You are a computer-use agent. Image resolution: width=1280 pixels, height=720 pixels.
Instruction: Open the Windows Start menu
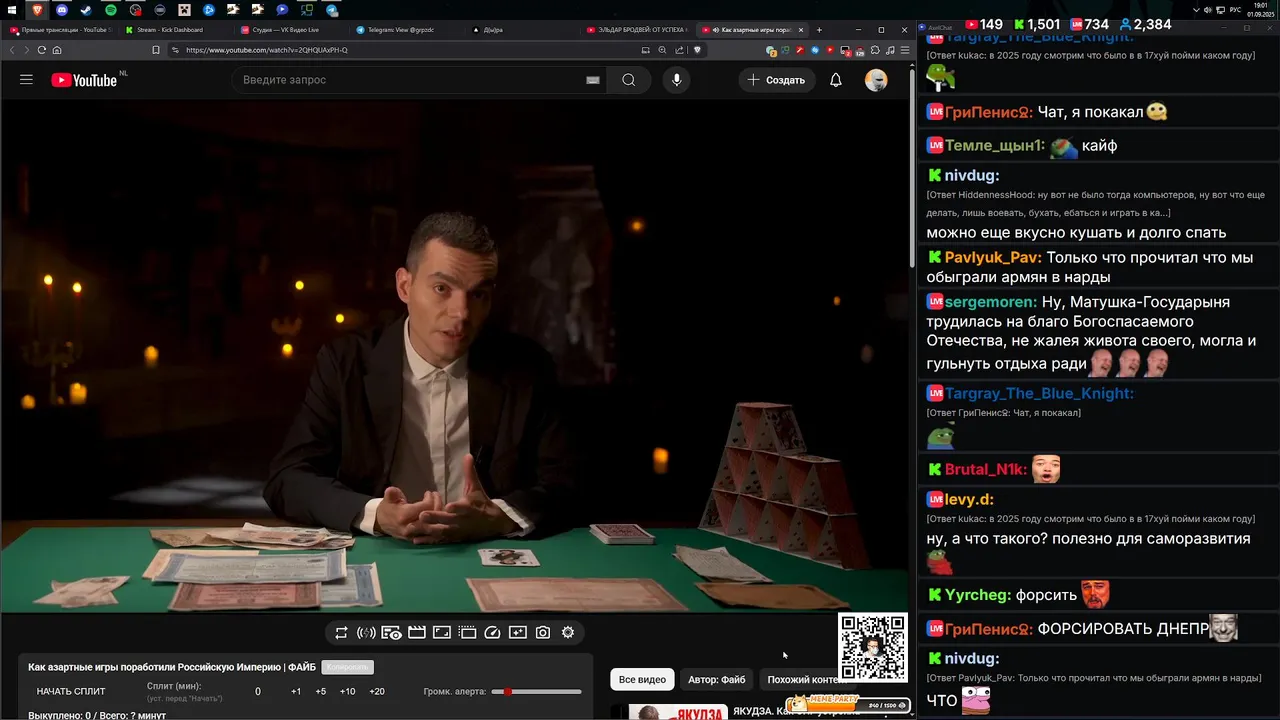pyautogui.click(x=12, y=10)
